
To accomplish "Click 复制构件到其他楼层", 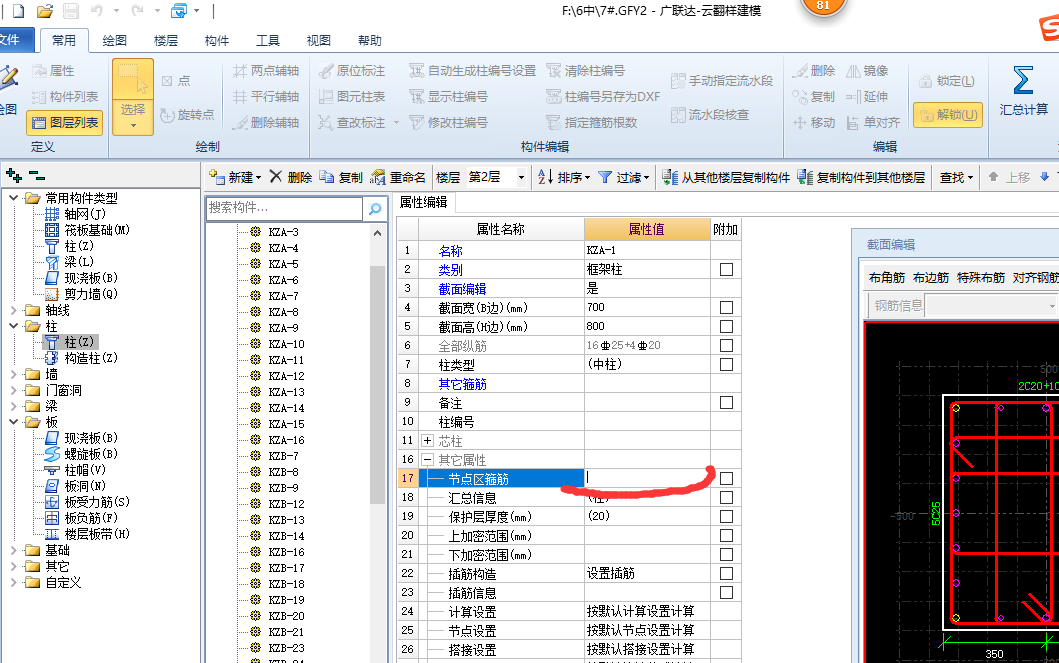I will pyautogui.click(x=861, y=177).
